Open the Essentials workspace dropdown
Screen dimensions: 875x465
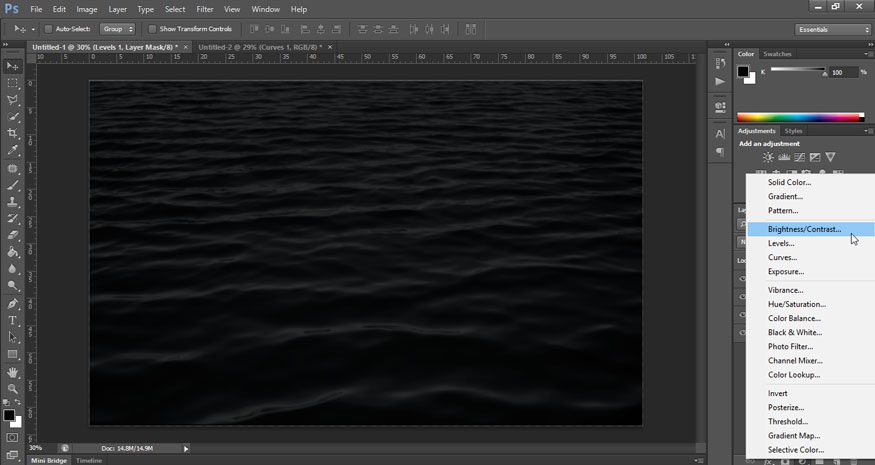833,29
